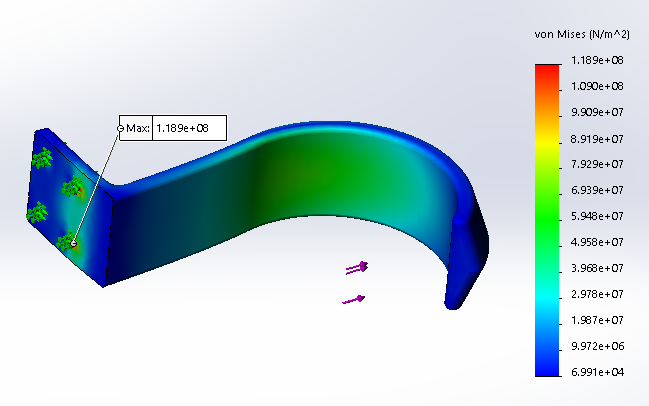Click the vertical stress color legend bar
The height and width of the screenshot is (406, 649).
[547, 220]
